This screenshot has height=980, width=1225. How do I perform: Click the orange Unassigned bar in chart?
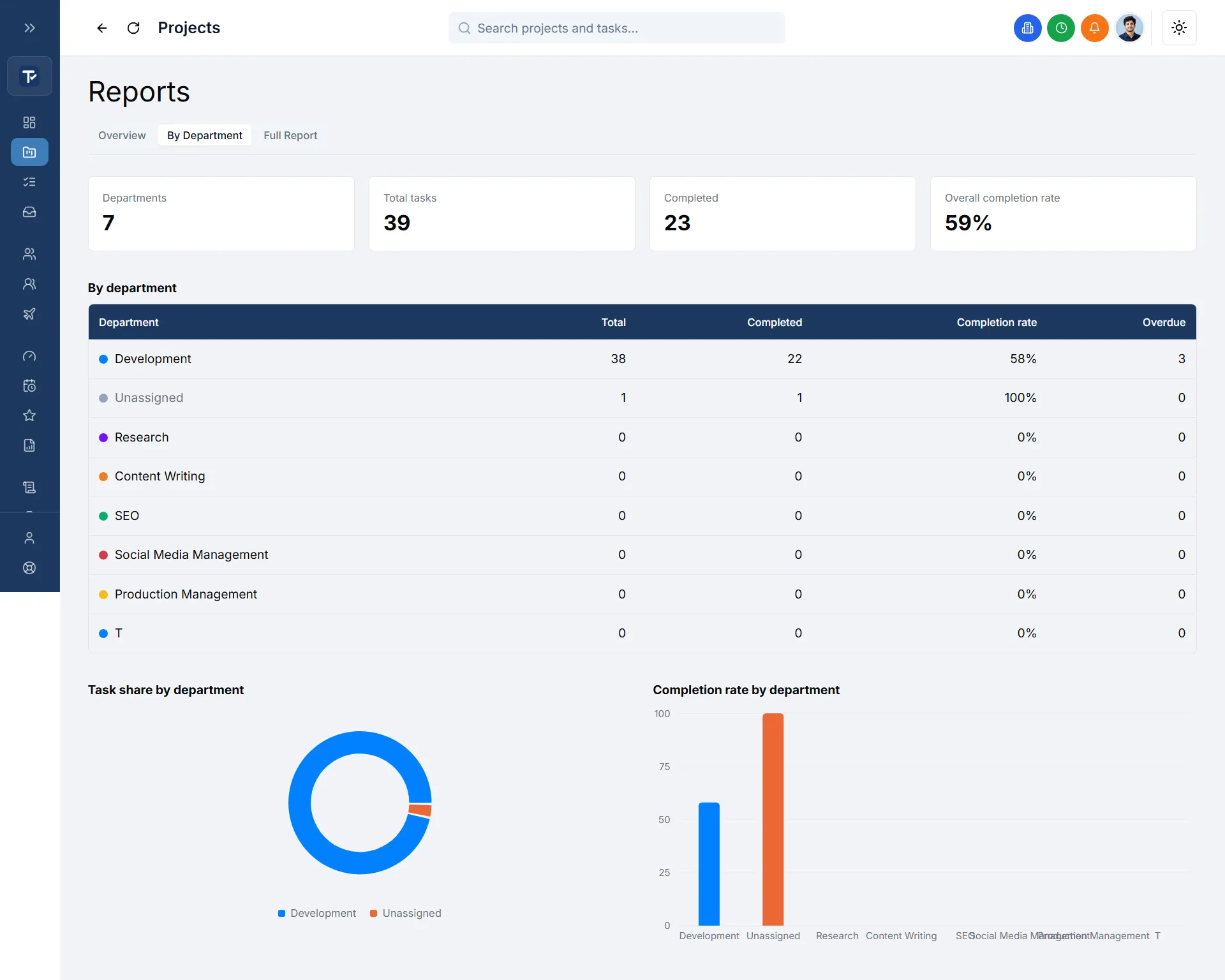coord(773,819)
